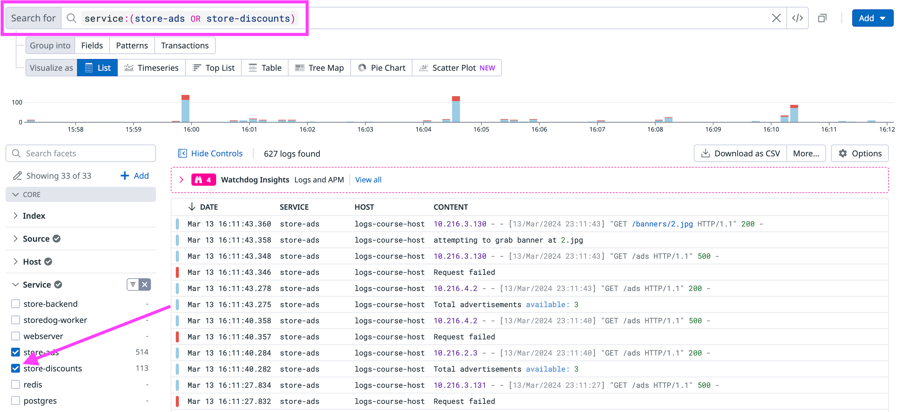Image resolution: width=900 pixels, height=412 pixels.
Task: Click the Source facet verified checkmark icon
Action: pyautogui.click(x=57, y=239)
